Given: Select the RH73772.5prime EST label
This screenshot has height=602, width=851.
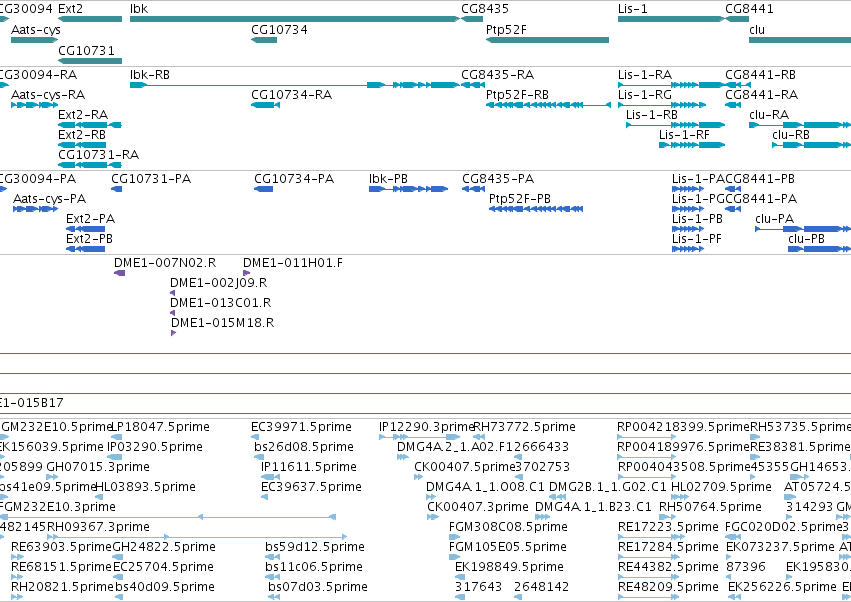Looking at the screenshot, I should click(524, 427).
